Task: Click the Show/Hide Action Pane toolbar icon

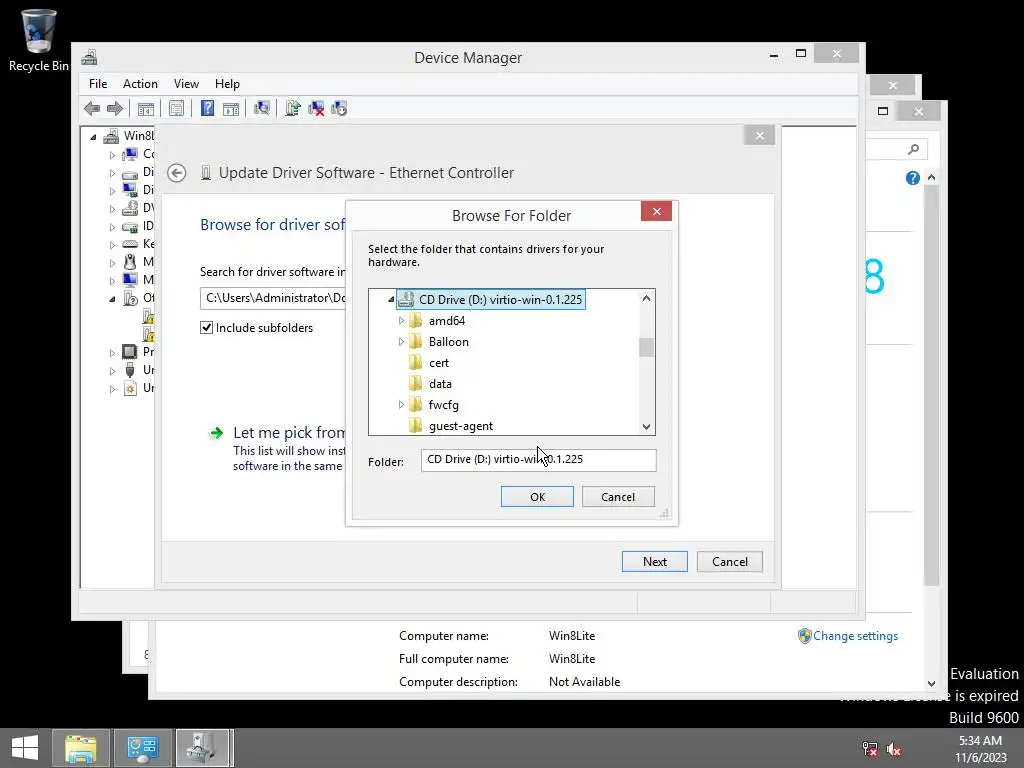Action: 231,108
